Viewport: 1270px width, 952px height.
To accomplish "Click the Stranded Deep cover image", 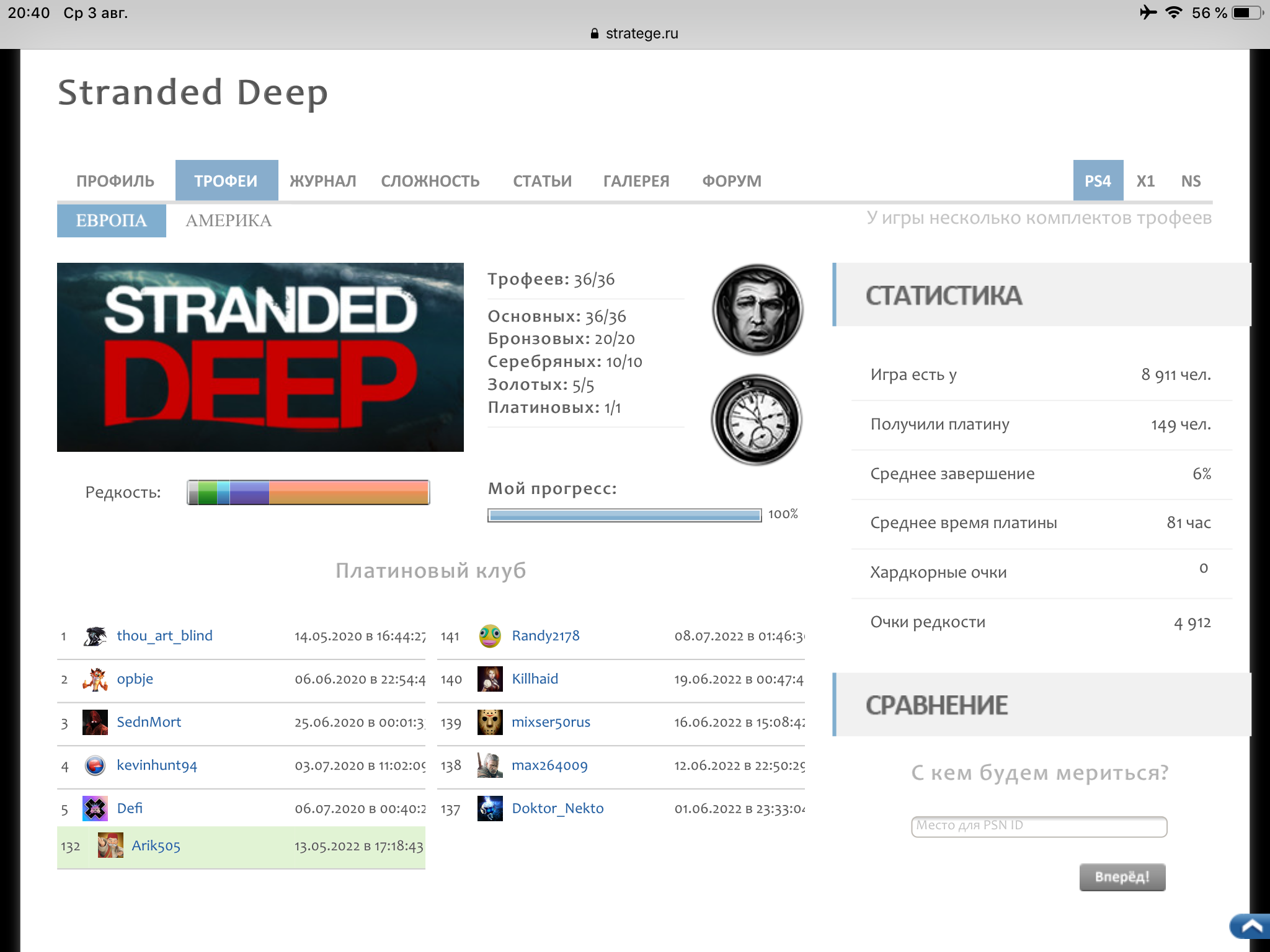I will [x=260, y=357].
